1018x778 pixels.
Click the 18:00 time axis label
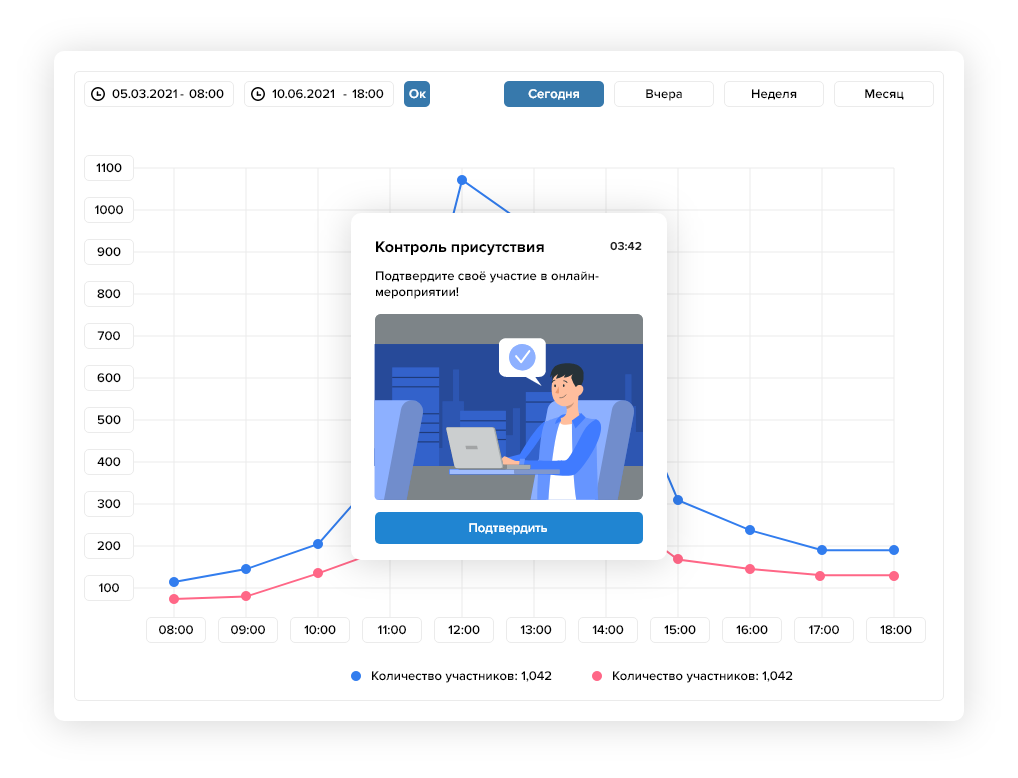coord(895,630)
